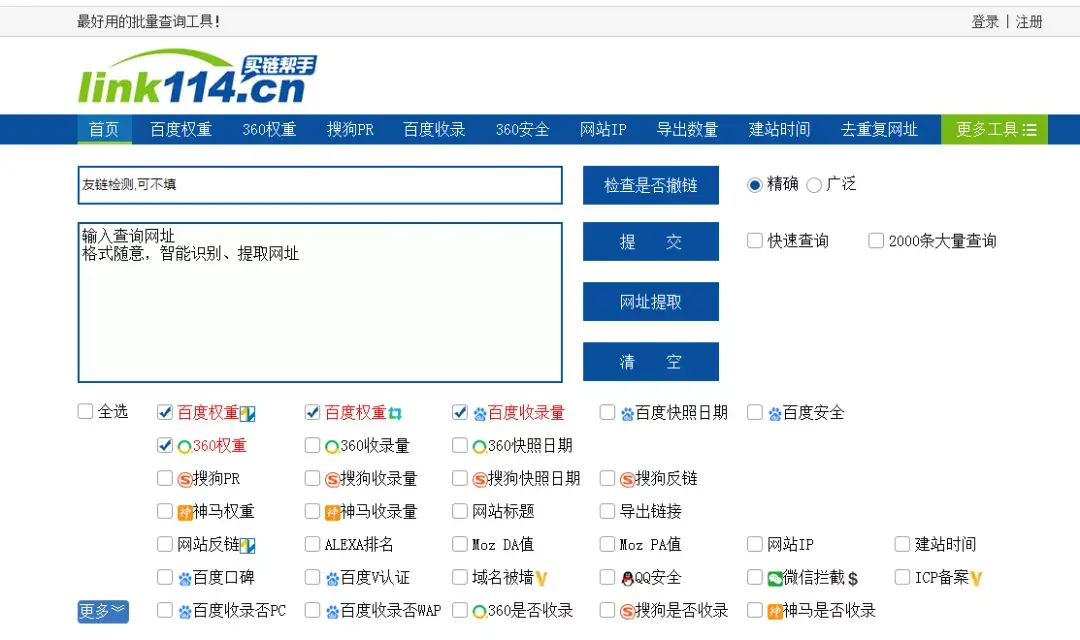Click the Chinaz icon after the second 百度权重

pyautogui.click(x=395, y=413)
